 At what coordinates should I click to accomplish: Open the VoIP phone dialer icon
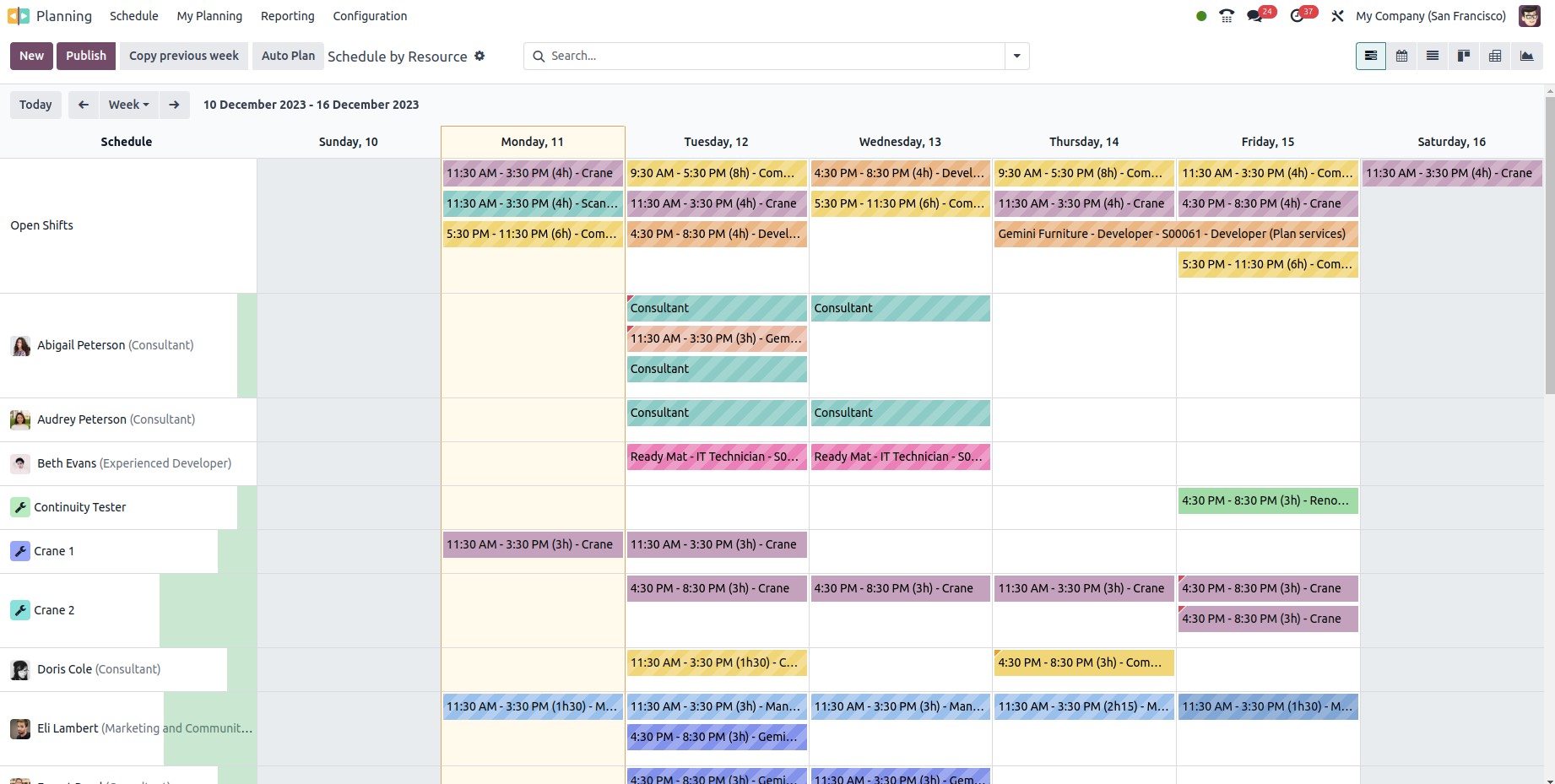point(1227,16)
